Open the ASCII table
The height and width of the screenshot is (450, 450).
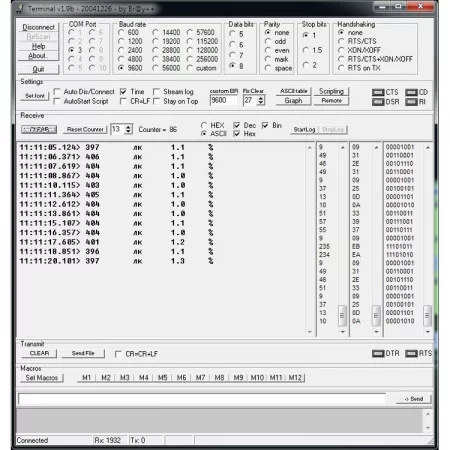(293, 91)
